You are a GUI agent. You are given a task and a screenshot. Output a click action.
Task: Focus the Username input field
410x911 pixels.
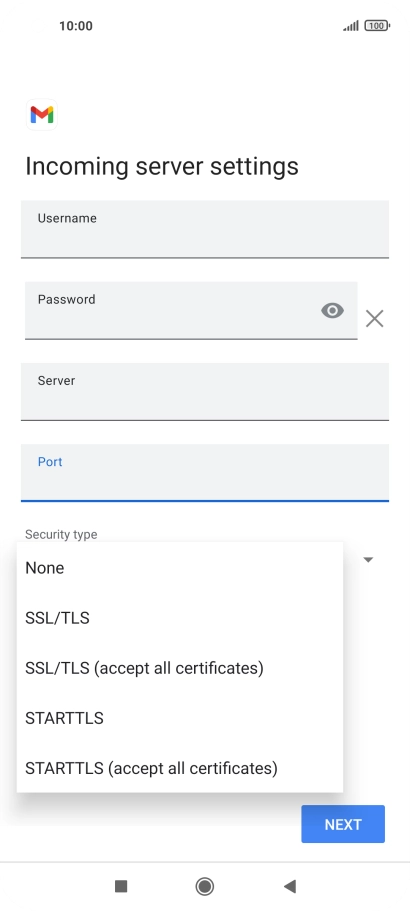pyautogui.click(x=205, y=229)
